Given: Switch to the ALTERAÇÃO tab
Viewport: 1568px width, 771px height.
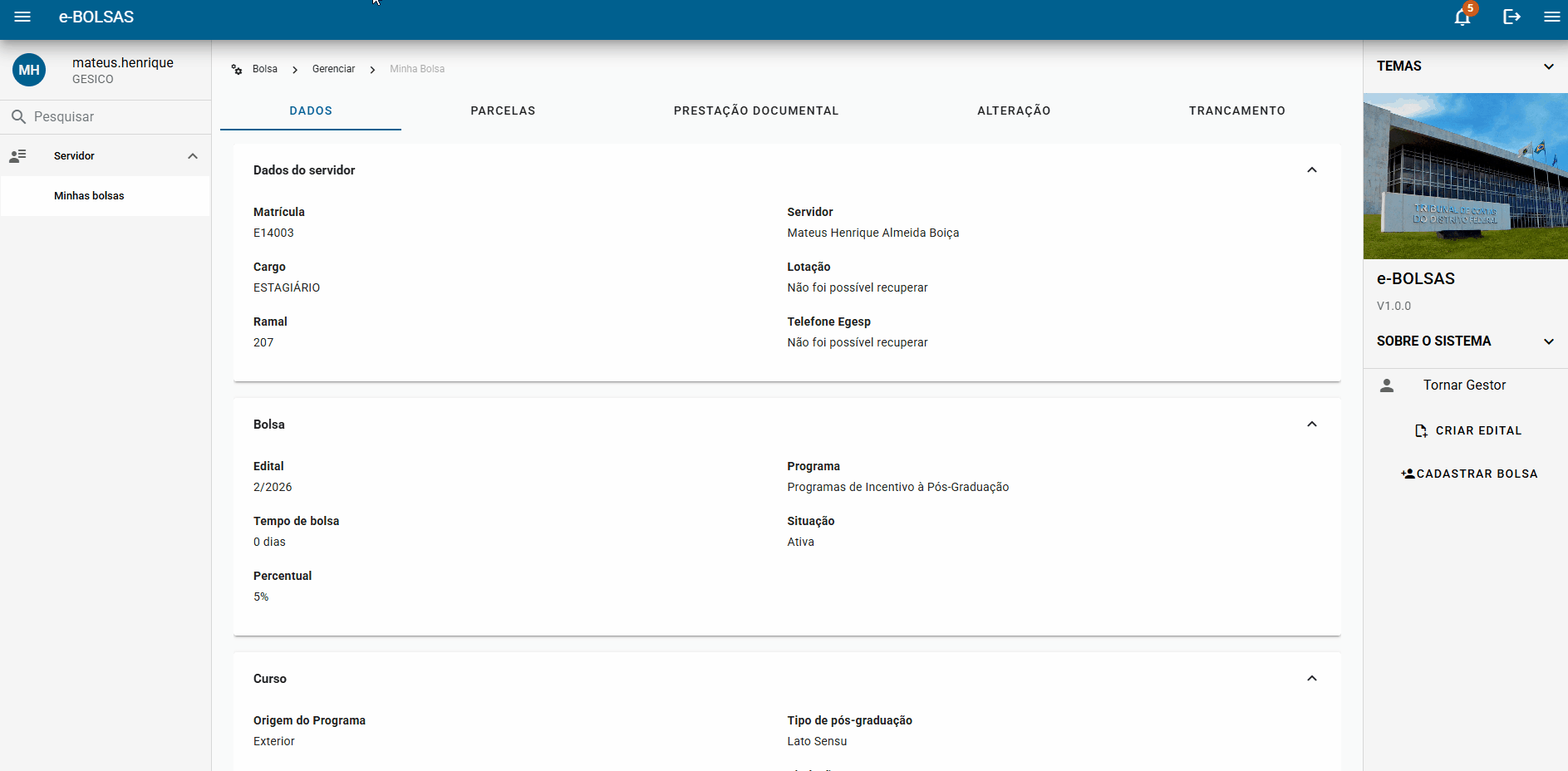Looking at the screenshot, I should [1014, 111].
